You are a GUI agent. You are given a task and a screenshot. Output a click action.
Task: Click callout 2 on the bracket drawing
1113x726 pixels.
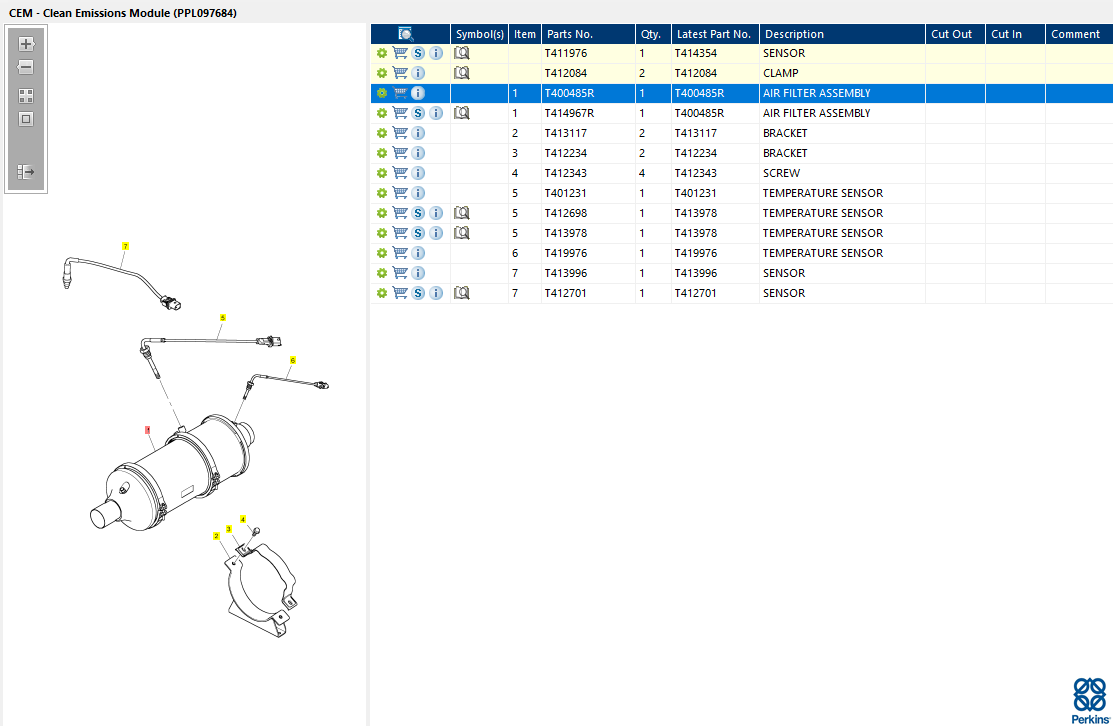pos(216,536)
